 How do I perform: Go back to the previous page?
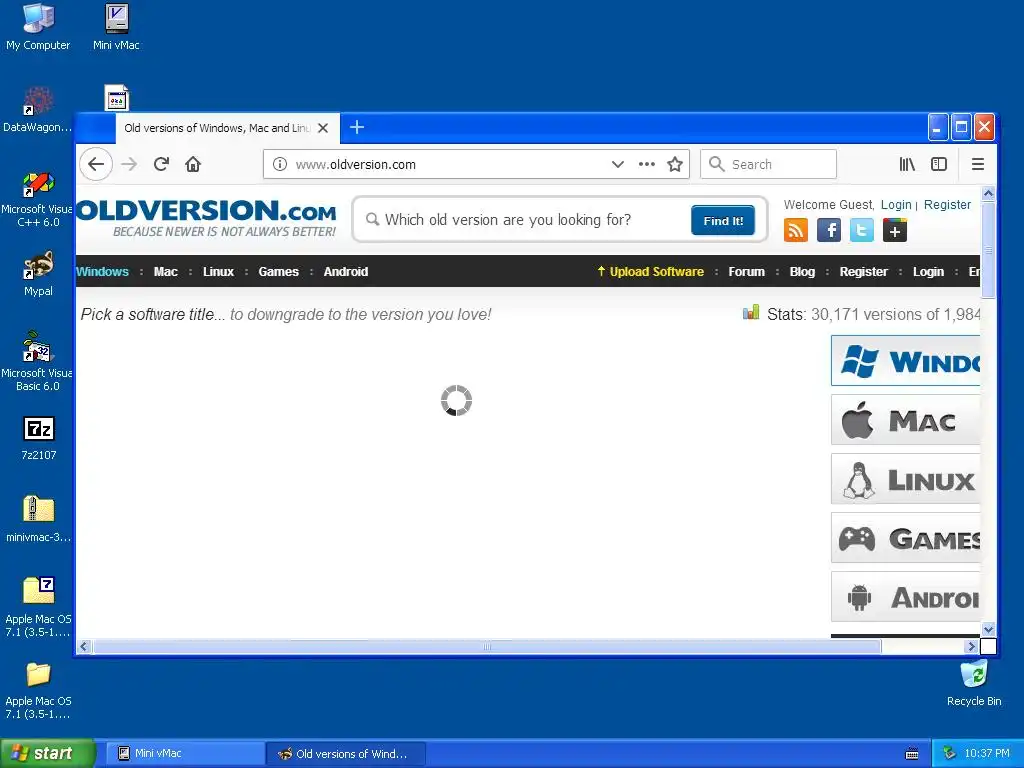96,164
